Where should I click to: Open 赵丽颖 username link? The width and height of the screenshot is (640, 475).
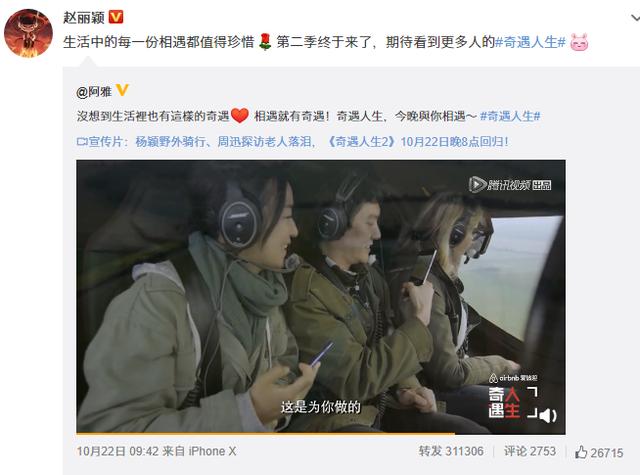84,18
